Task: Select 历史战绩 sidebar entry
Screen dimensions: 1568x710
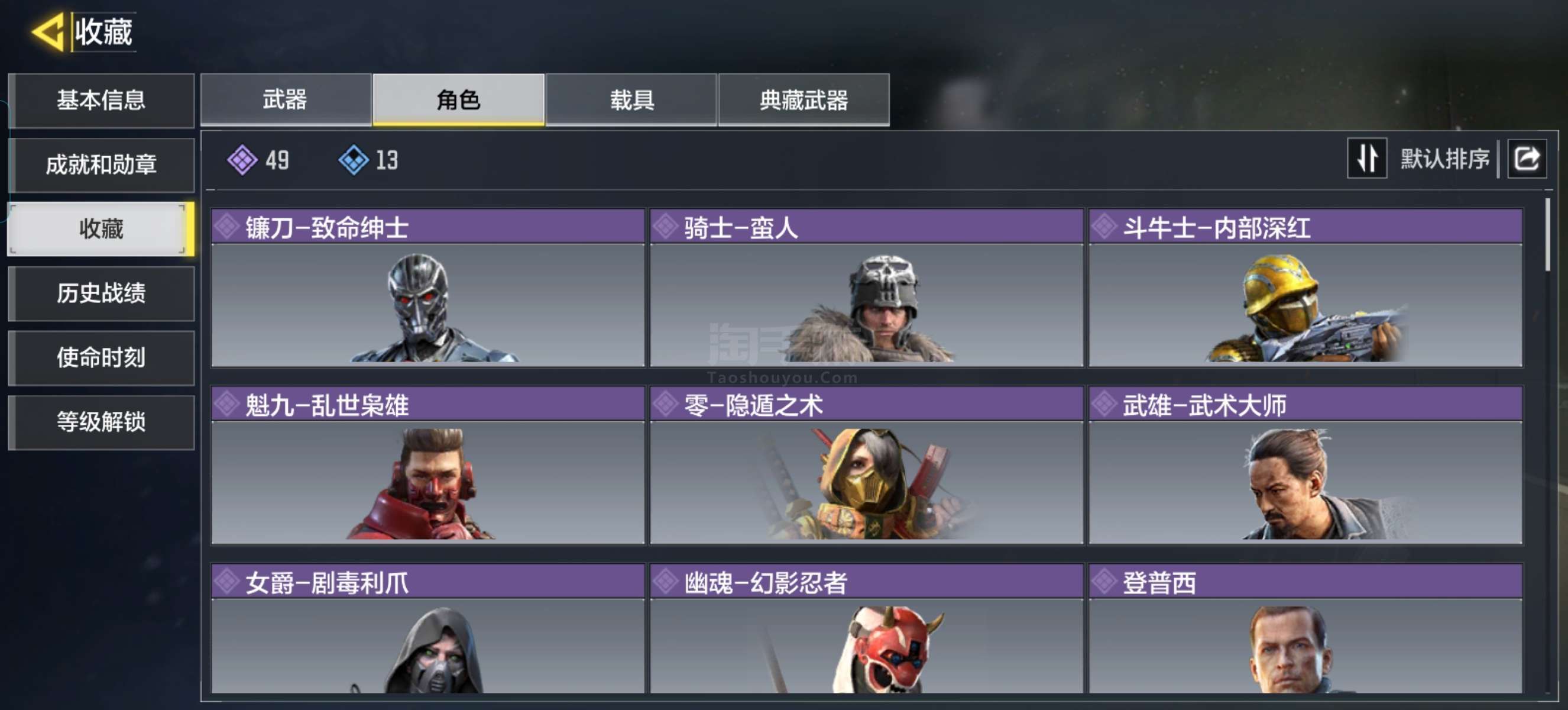Action: (x=102, y=293)
